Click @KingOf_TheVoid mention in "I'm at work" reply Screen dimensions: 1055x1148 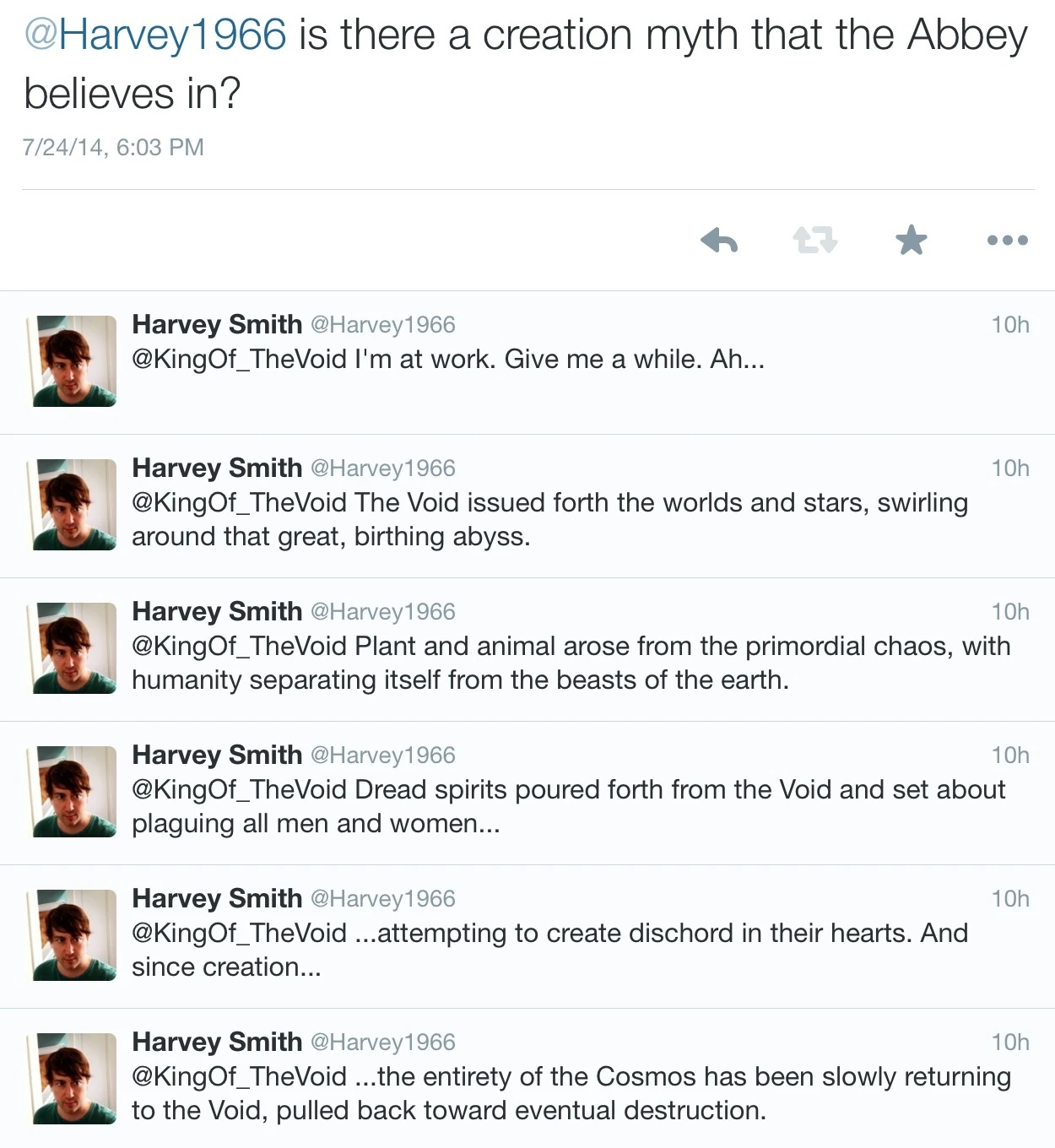[239, 360]
